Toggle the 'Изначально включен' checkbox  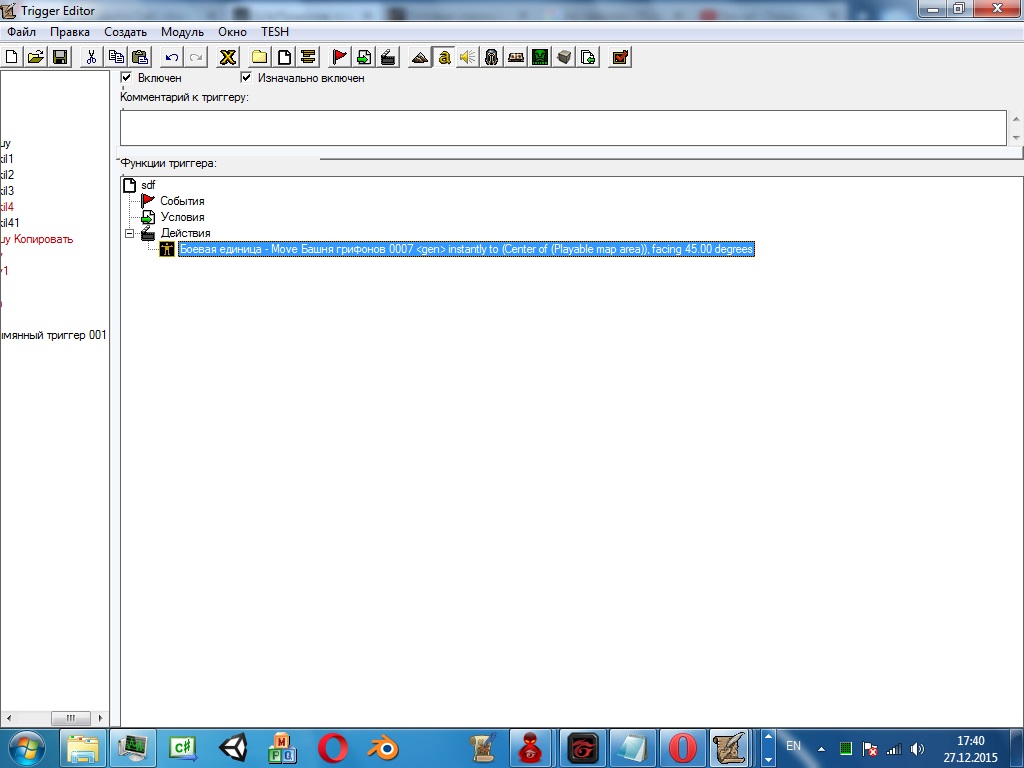(246, 78)
